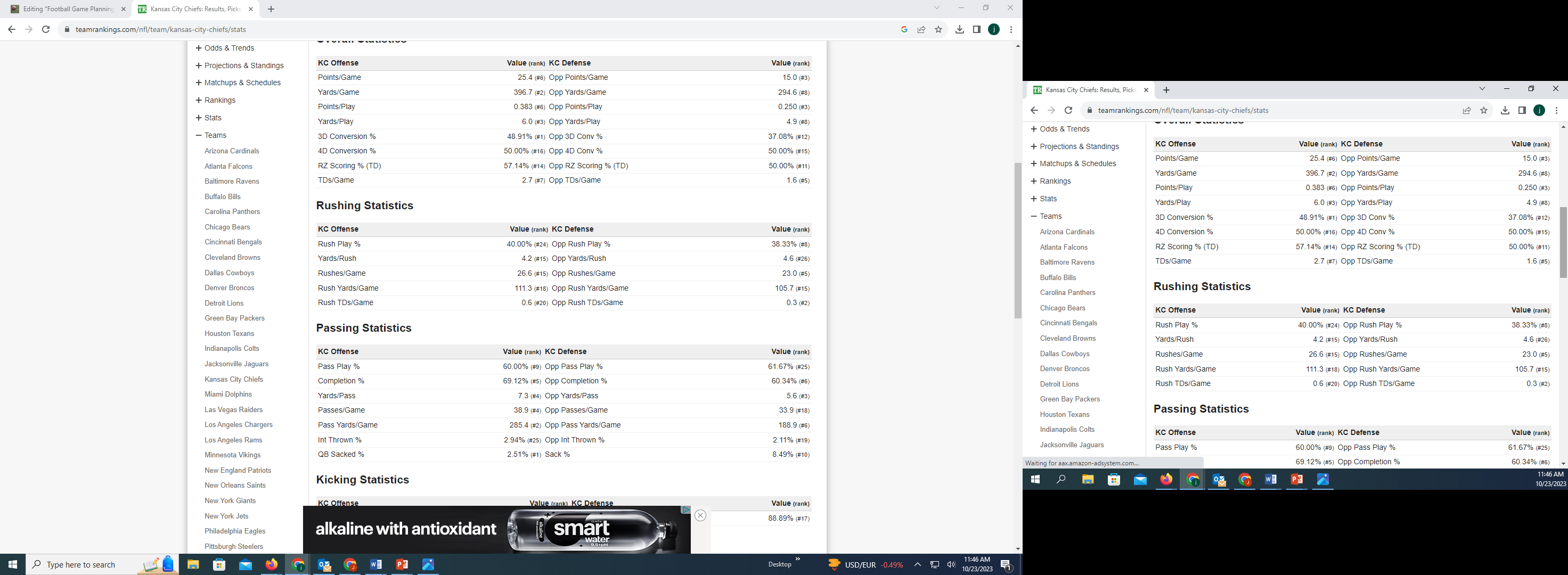Expand Stats in the left window sidebar
1568x575 pixels.
click(x=208, y=118)
